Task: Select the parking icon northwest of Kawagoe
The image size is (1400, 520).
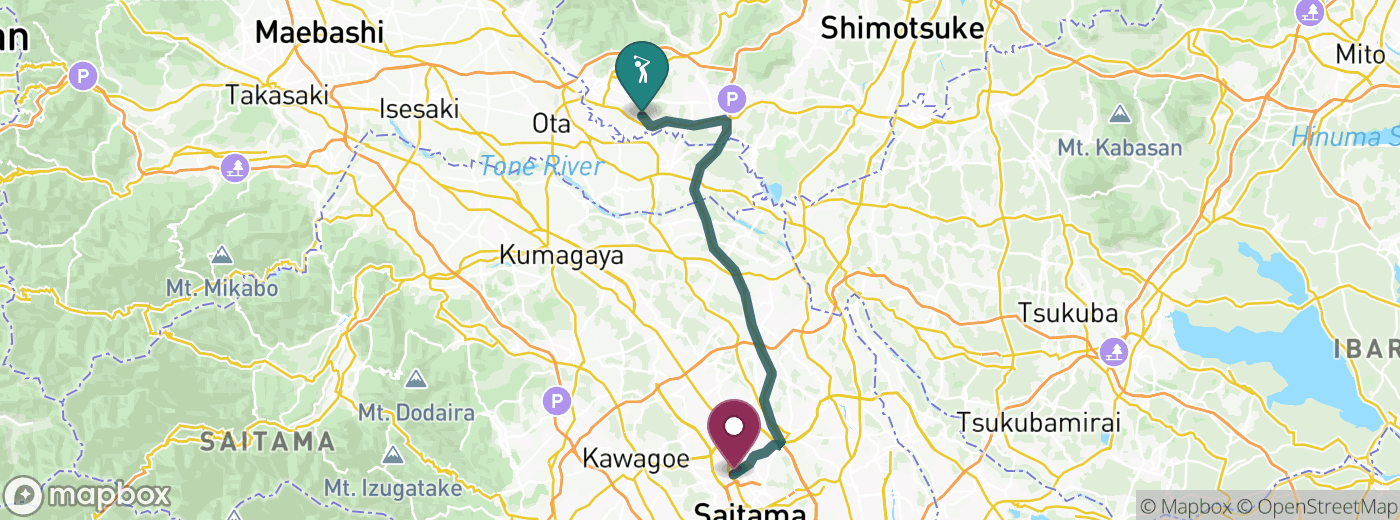Action: pyautogui.click(x=557, y=402)
